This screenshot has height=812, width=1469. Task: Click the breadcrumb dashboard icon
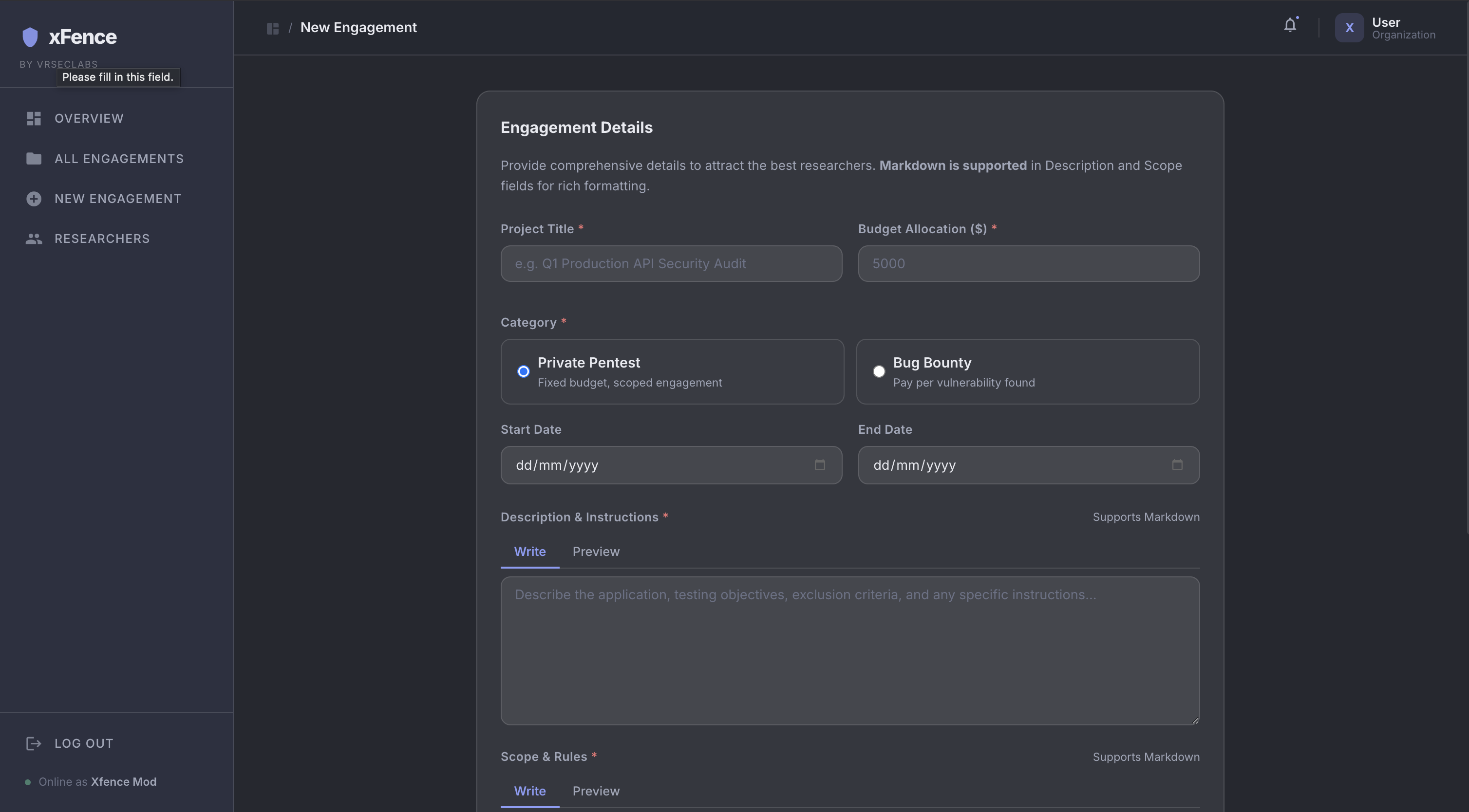pyautogui.click(x=273, y=28)
